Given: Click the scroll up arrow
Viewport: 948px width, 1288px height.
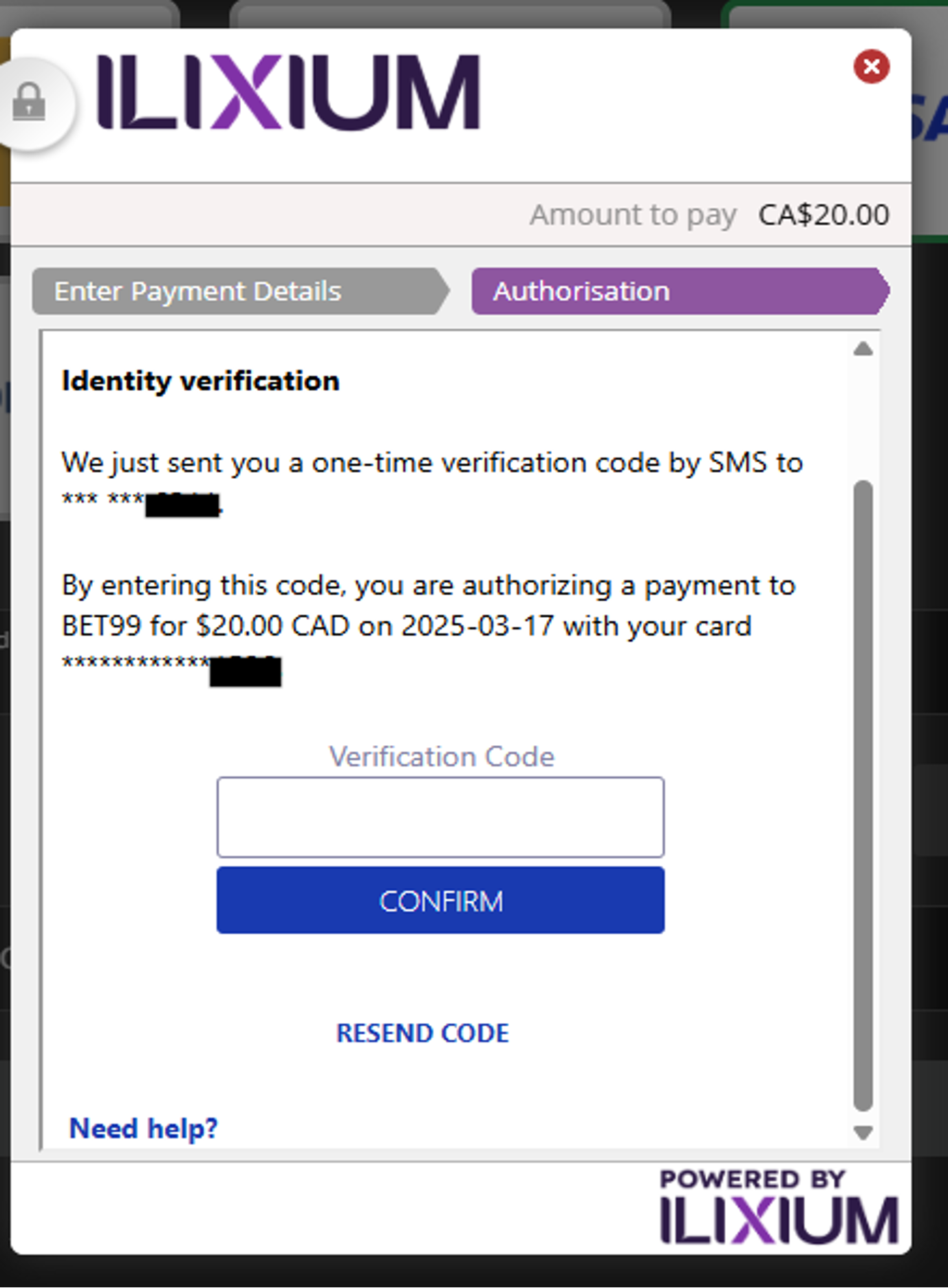Looking at the screenshot, I should (x=863, y=350).
